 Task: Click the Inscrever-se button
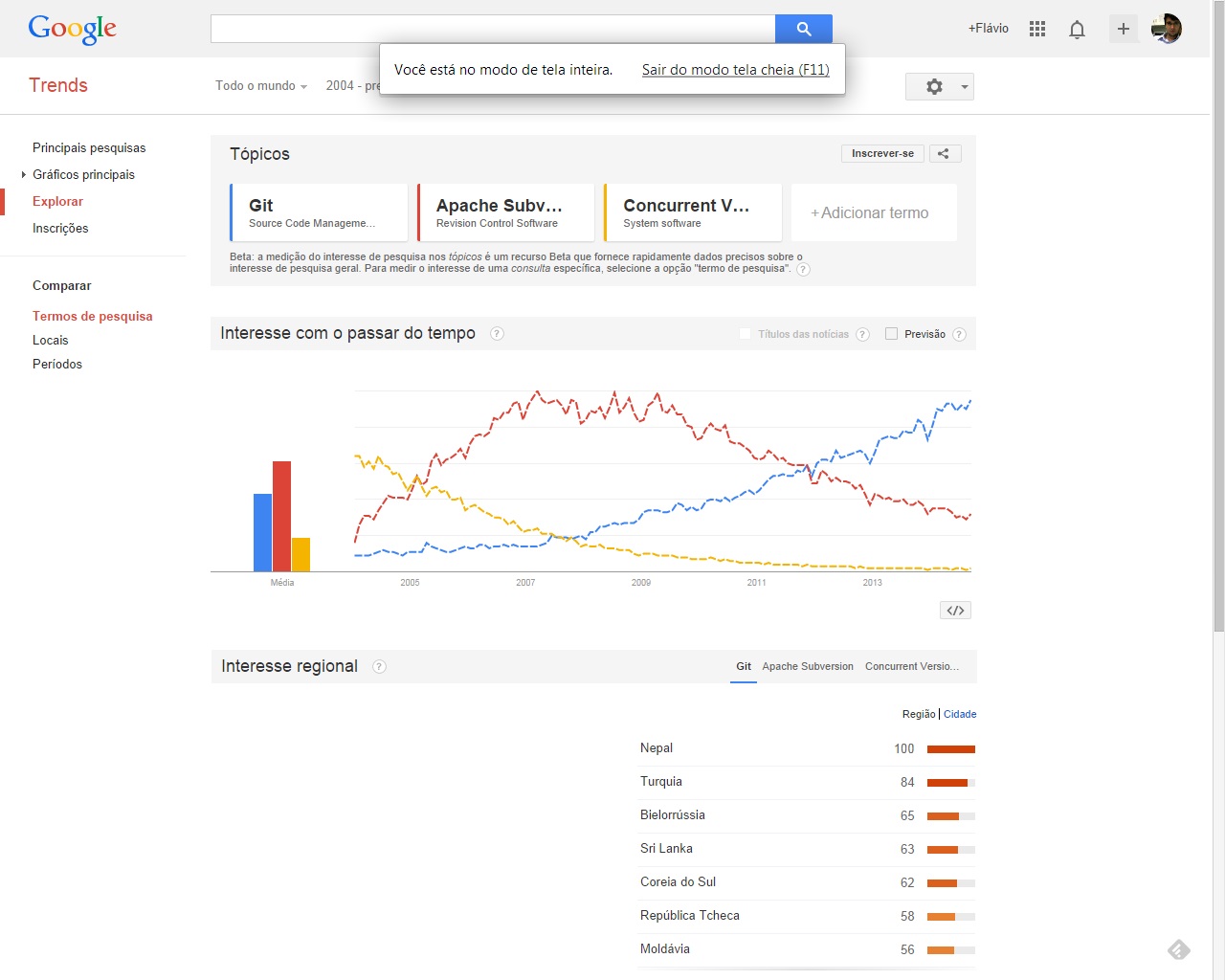tap(882, 153)
